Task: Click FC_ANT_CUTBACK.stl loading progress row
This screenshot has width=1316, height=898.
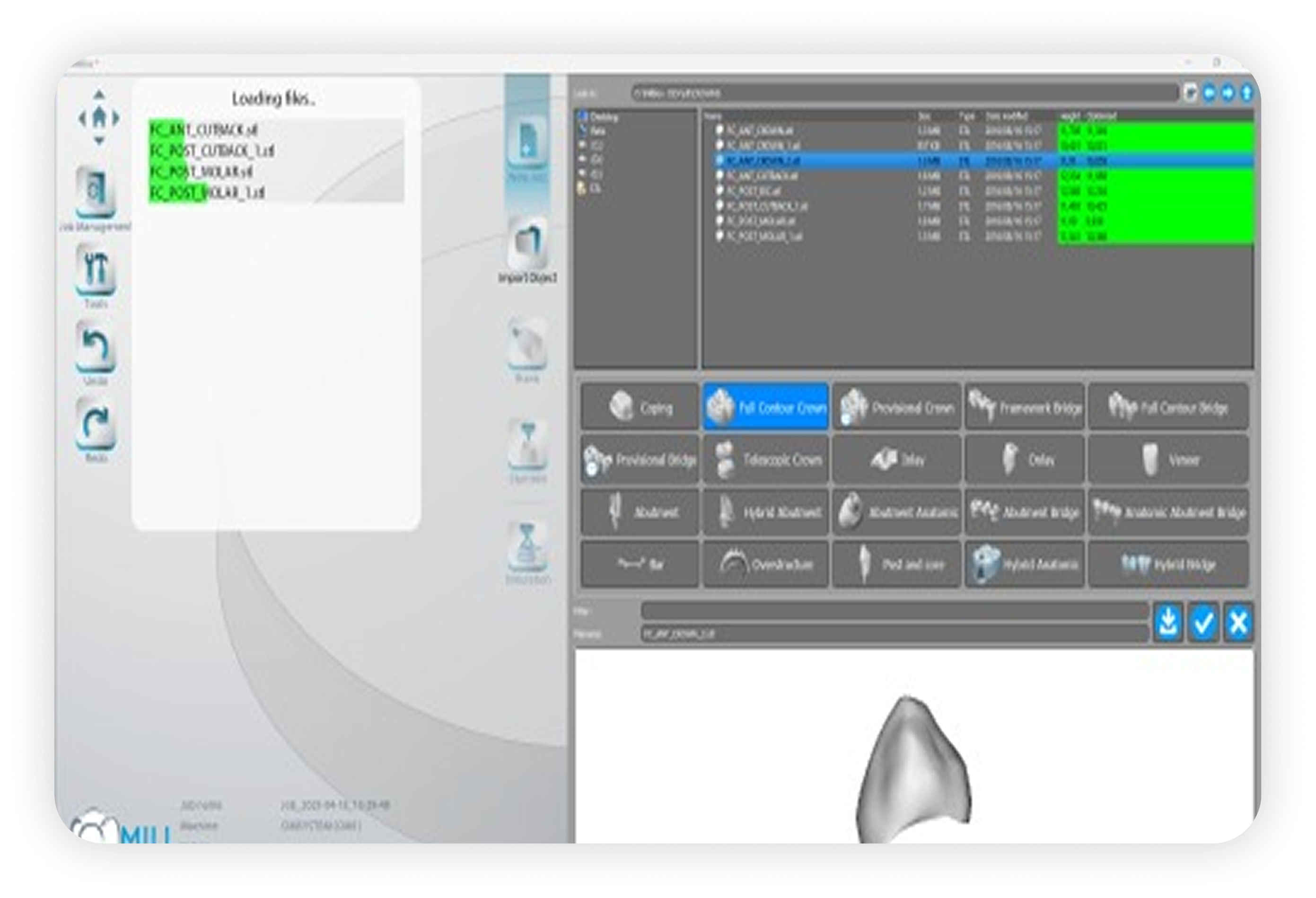Action: click(276, 130)
